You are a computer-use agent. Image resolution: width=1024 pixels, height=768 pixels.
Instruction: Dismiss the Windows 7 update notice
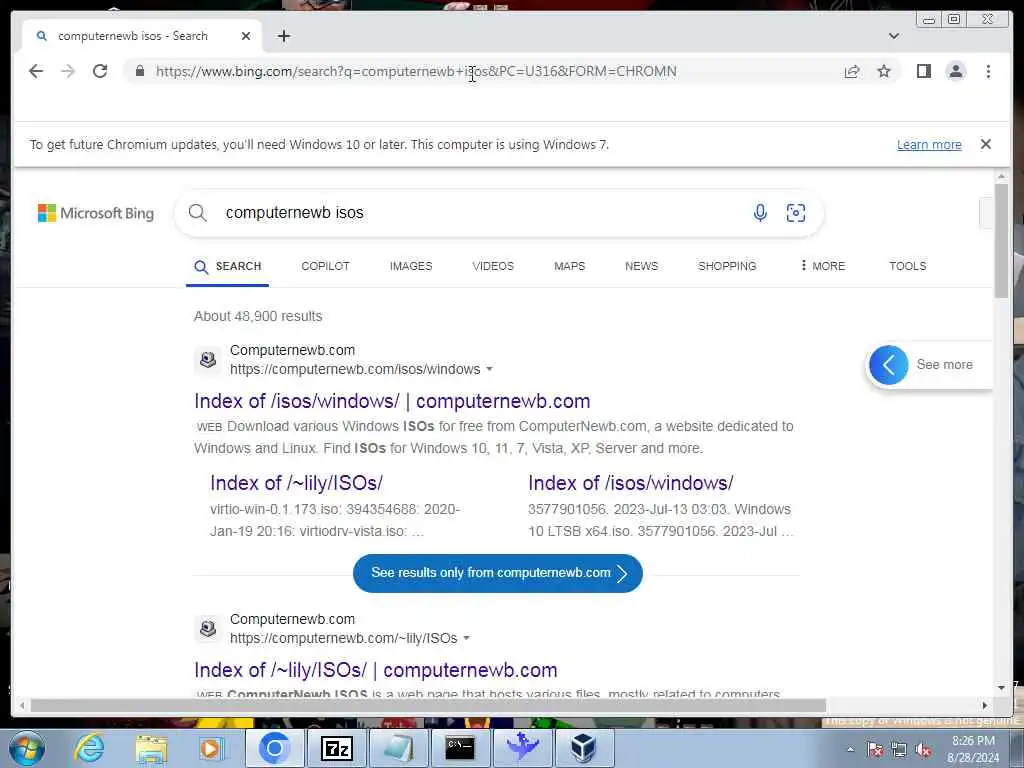click(x=985, y=144)
